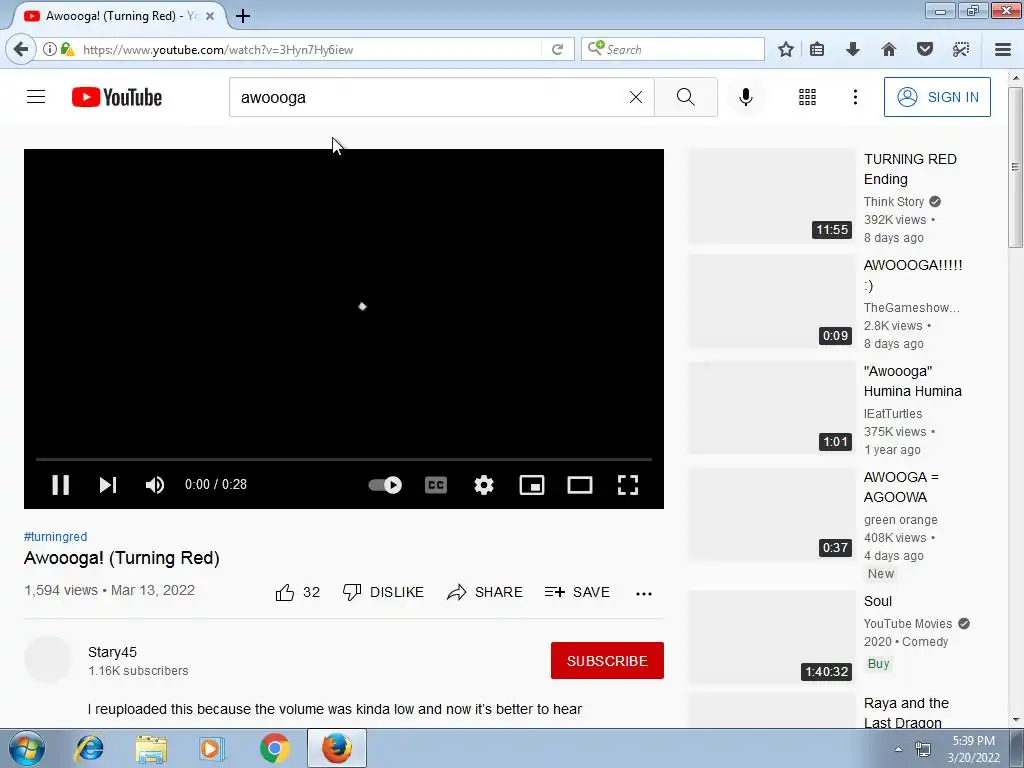Start voice search with the microphone
Viewport: 1024px width, 768px height.
[x=745, y=97]
